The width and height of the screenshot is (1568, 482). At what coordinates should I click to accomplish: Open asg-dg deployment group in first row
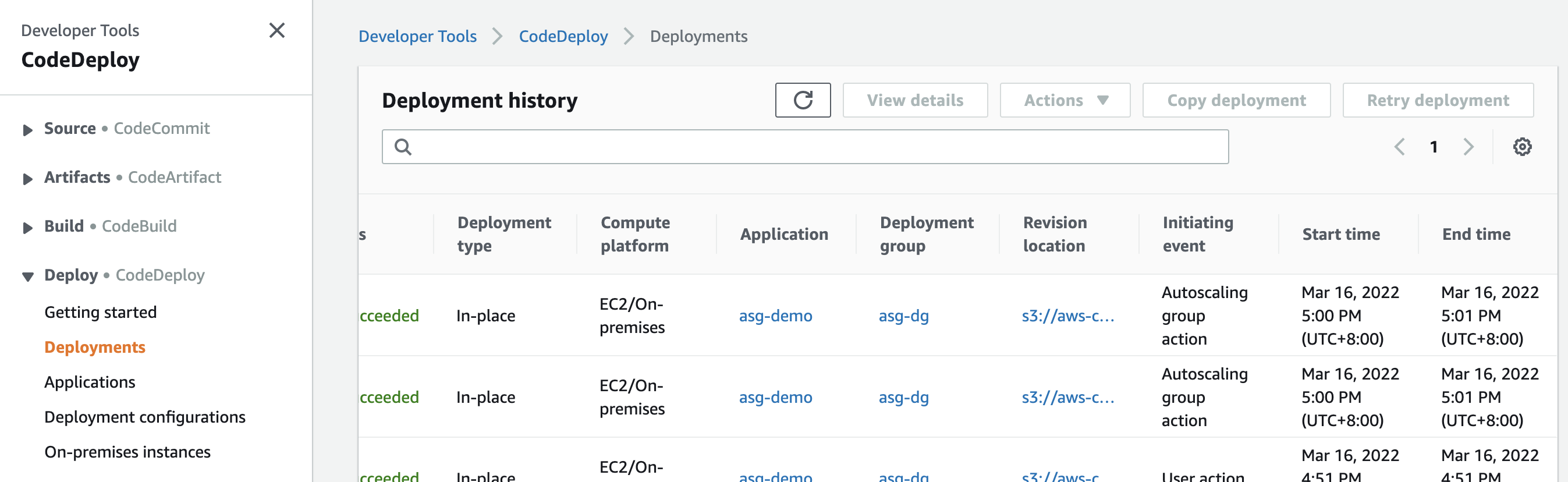pyautogui.click(x=903, y=316)
